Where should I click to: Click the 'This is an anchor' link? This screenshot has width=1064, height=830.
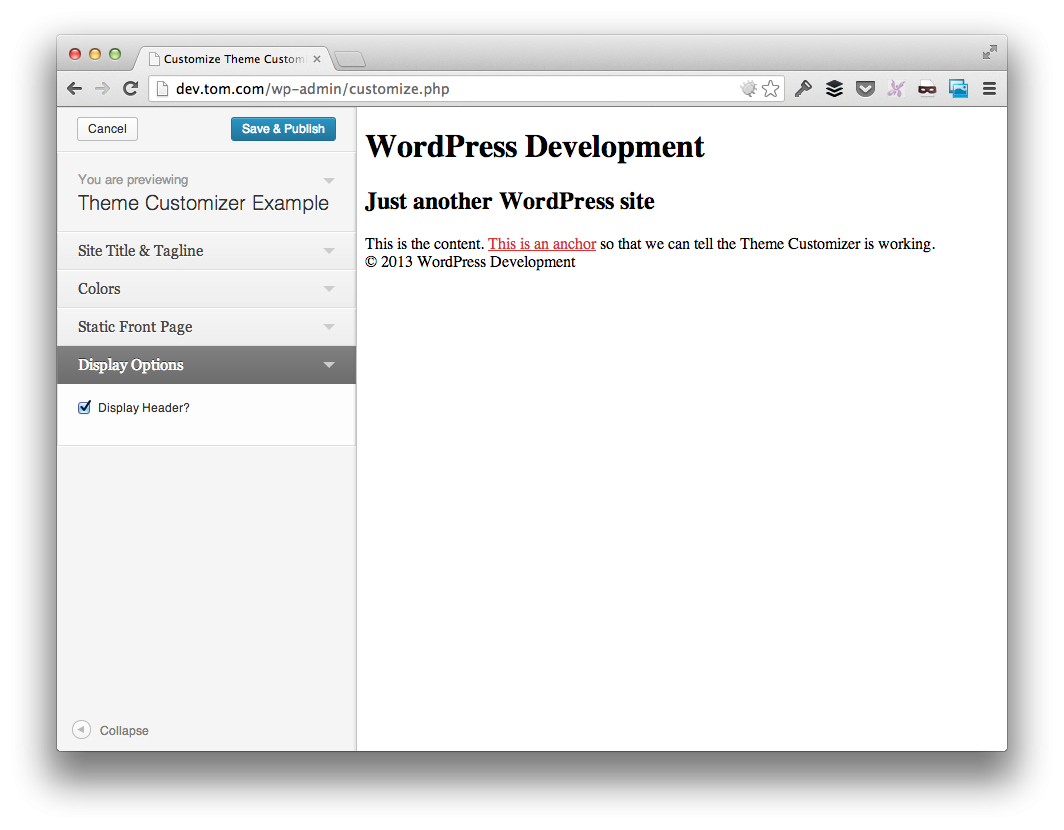[x=542, y=244]
